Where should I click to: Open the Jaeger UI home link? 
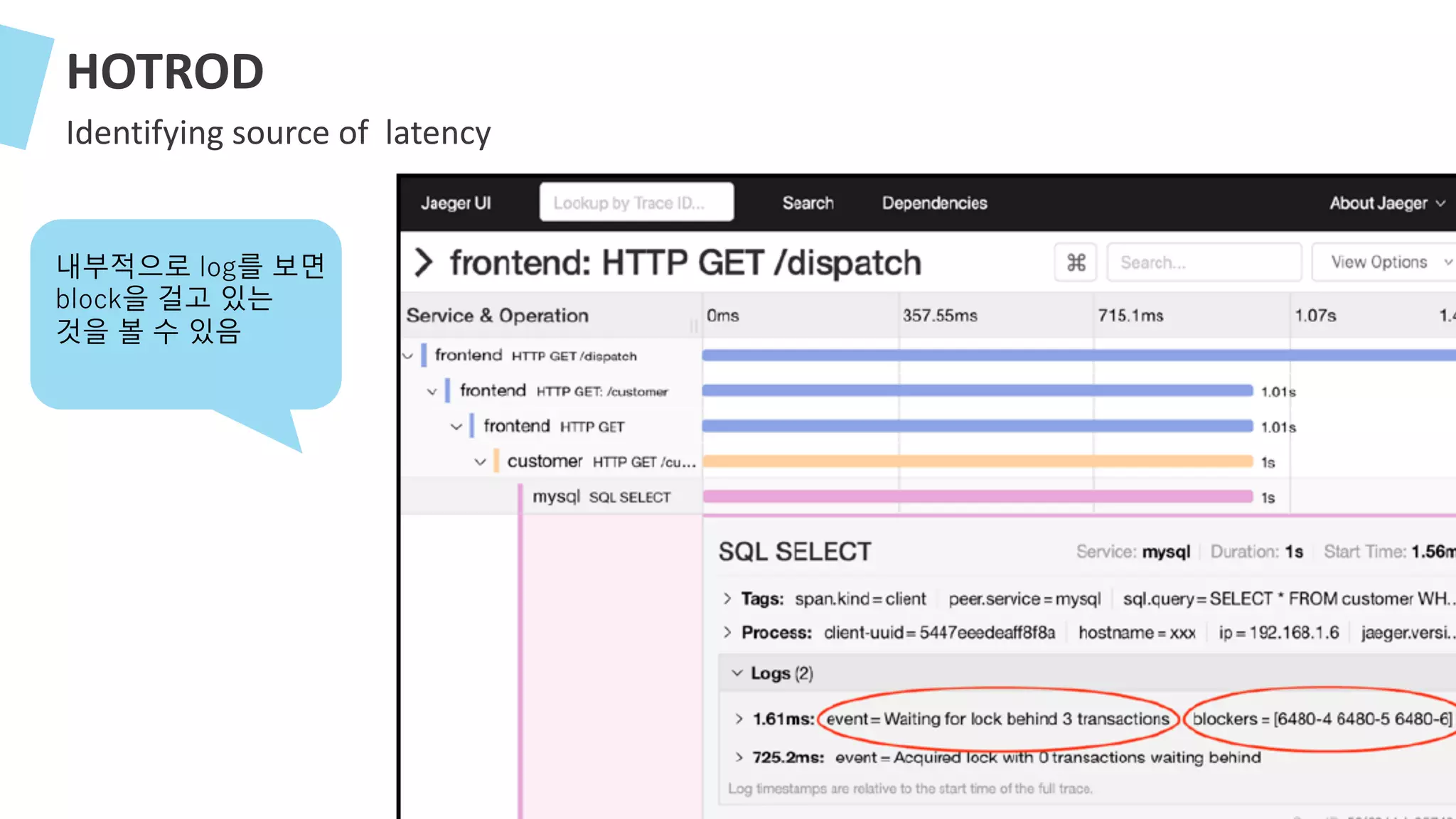coord(456,203)
